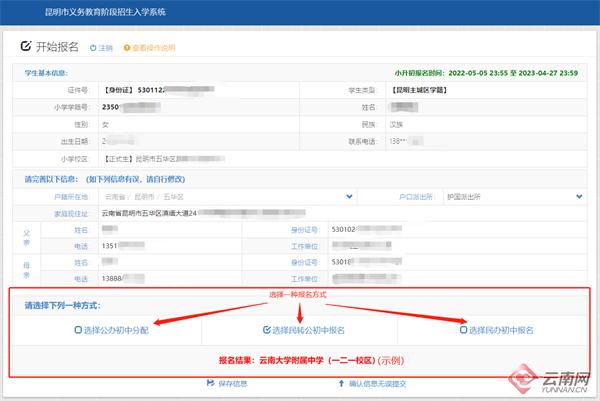The height and width of the screenshot is (401, 600).
Task: Click the father's 工作单位 field
Action: pos(457,246)
